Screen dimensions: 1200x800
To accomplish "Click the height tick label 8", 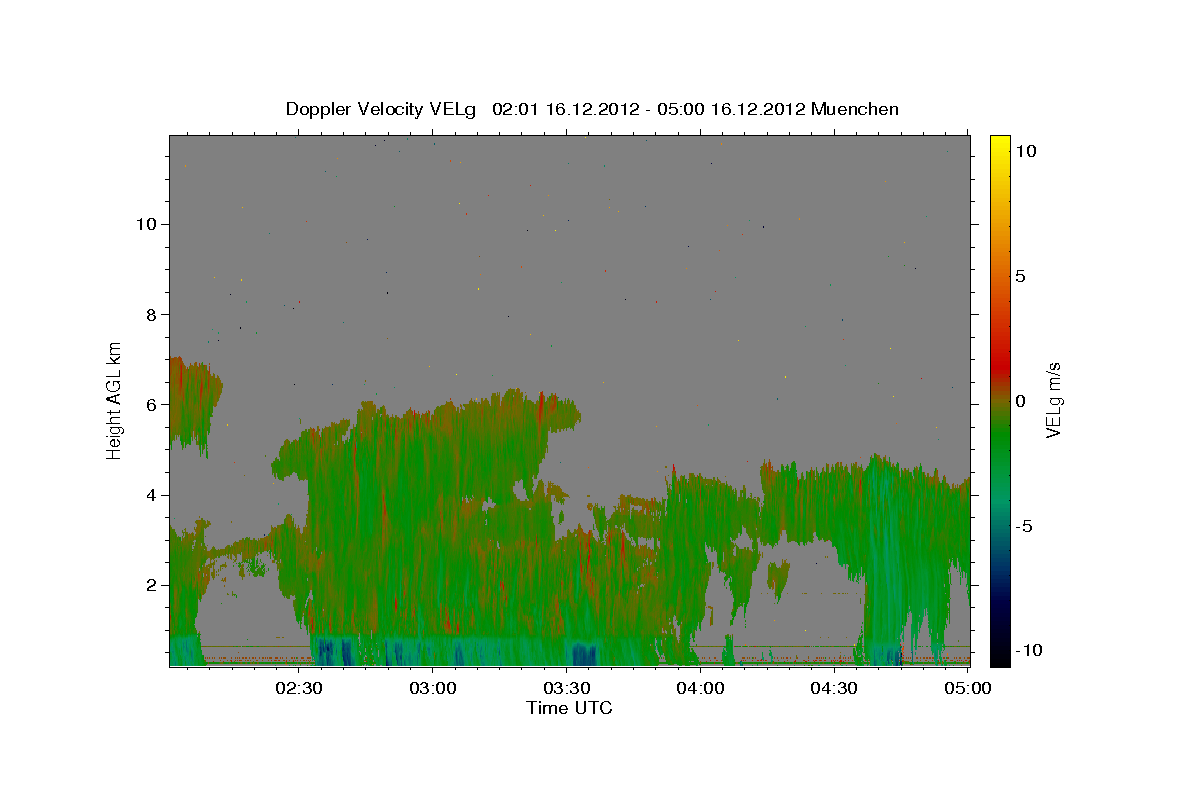I will pyautogui.click(x=152, y=314).
